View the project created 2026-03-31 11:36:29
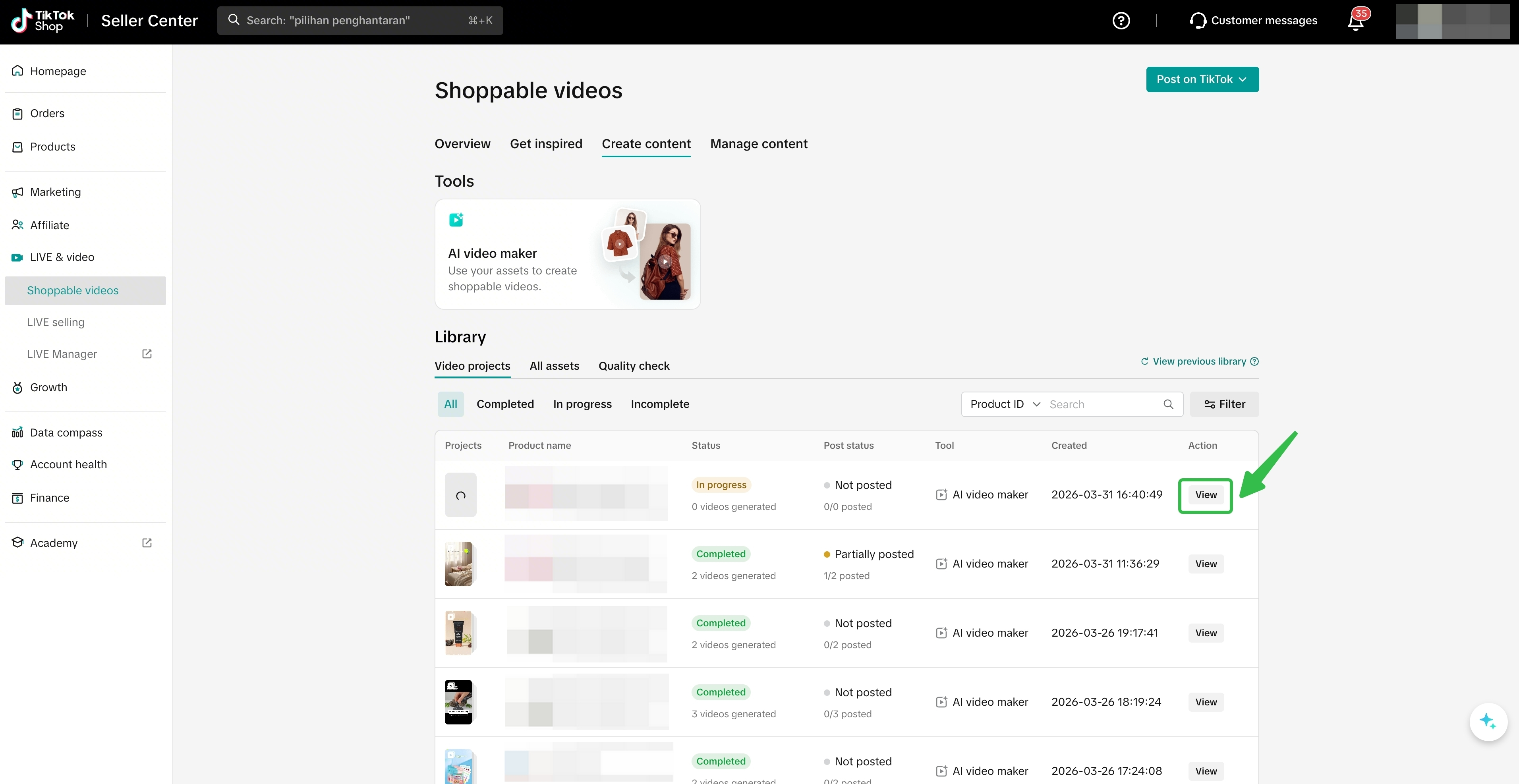The height and width of the screenshot is (784, 1519). click(1206, 564)
